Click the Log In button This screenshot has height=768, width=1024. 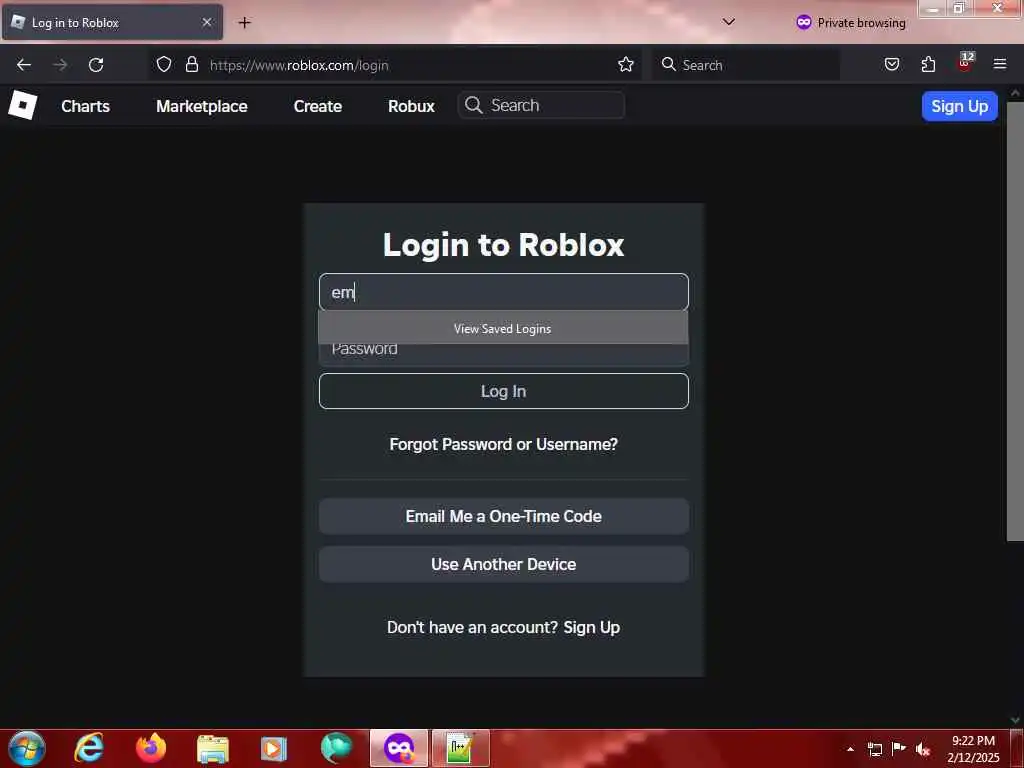(x=504, y=391)
